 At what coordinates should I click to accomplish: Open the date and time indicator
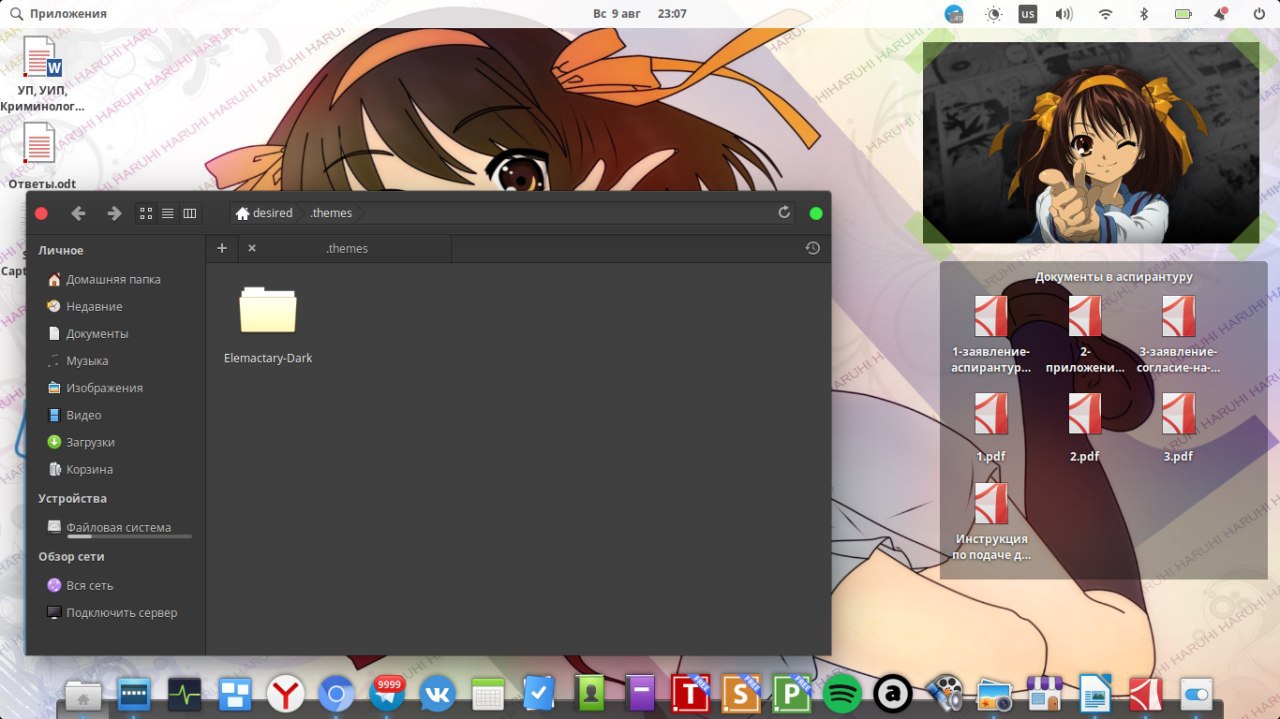click(640, 14)
